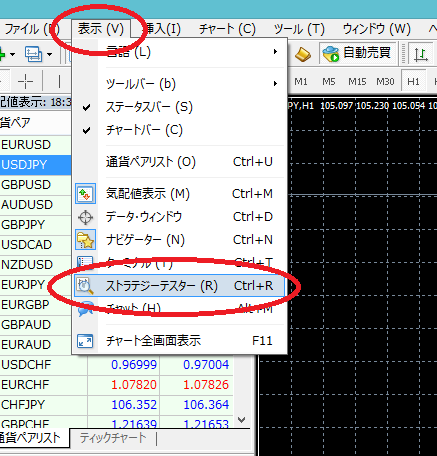Screen dimensions: 437x456
Task: Select AUDUSD row in market watch
Action: tap(35, 205)
